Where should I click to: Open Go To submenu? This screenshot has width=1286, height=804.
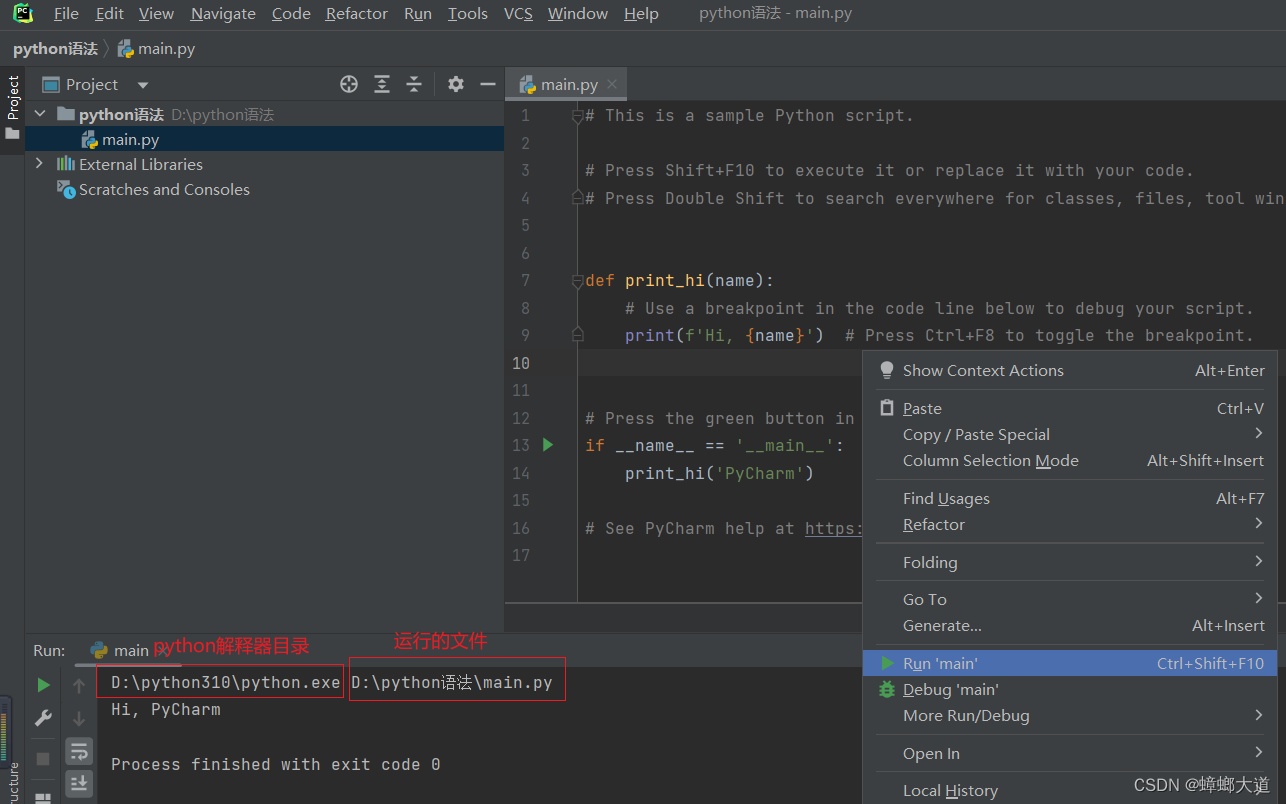click(1070, 599)
